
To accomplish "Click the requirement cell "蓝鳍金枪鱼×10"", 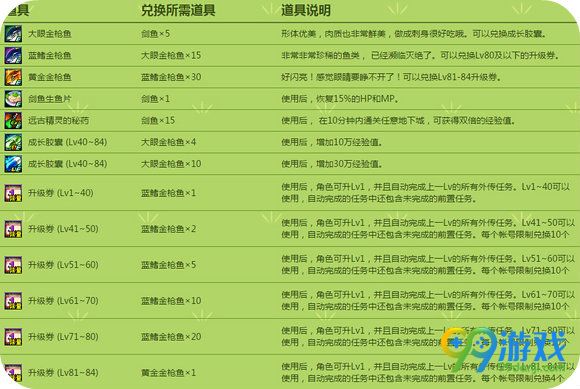I will 171,301.
